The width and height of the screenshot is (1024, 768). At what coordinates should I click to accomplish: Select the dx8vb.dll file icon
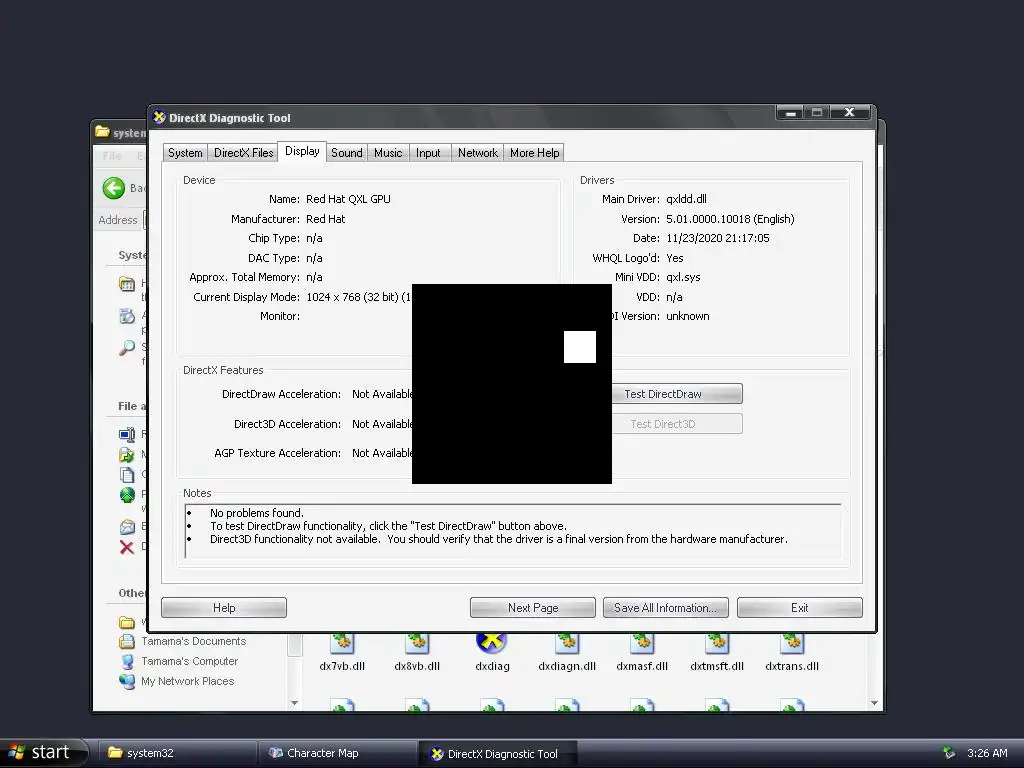tap(417, 643)
